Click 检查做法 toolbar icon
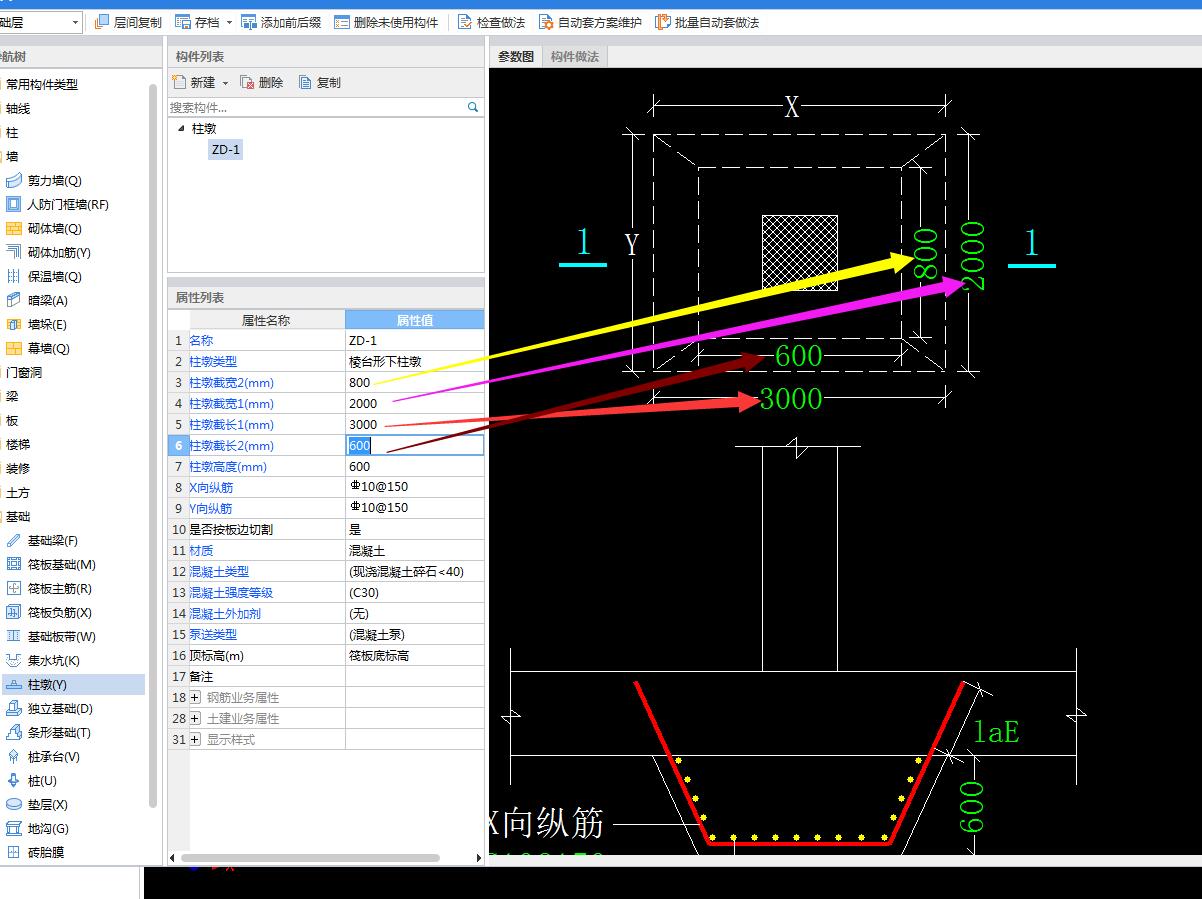This screenshot has height=899, width=1202. [x=465, y=22]
